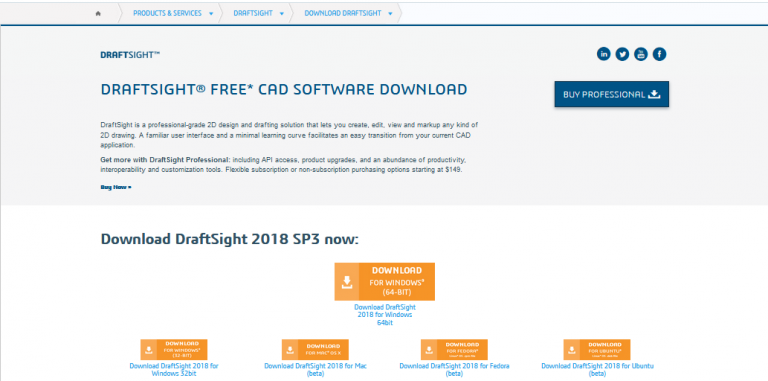The width and height of the screenshot is (768, 381).
Task: Open Download DraftSight breadcrumb item
Action: [343, 14]
